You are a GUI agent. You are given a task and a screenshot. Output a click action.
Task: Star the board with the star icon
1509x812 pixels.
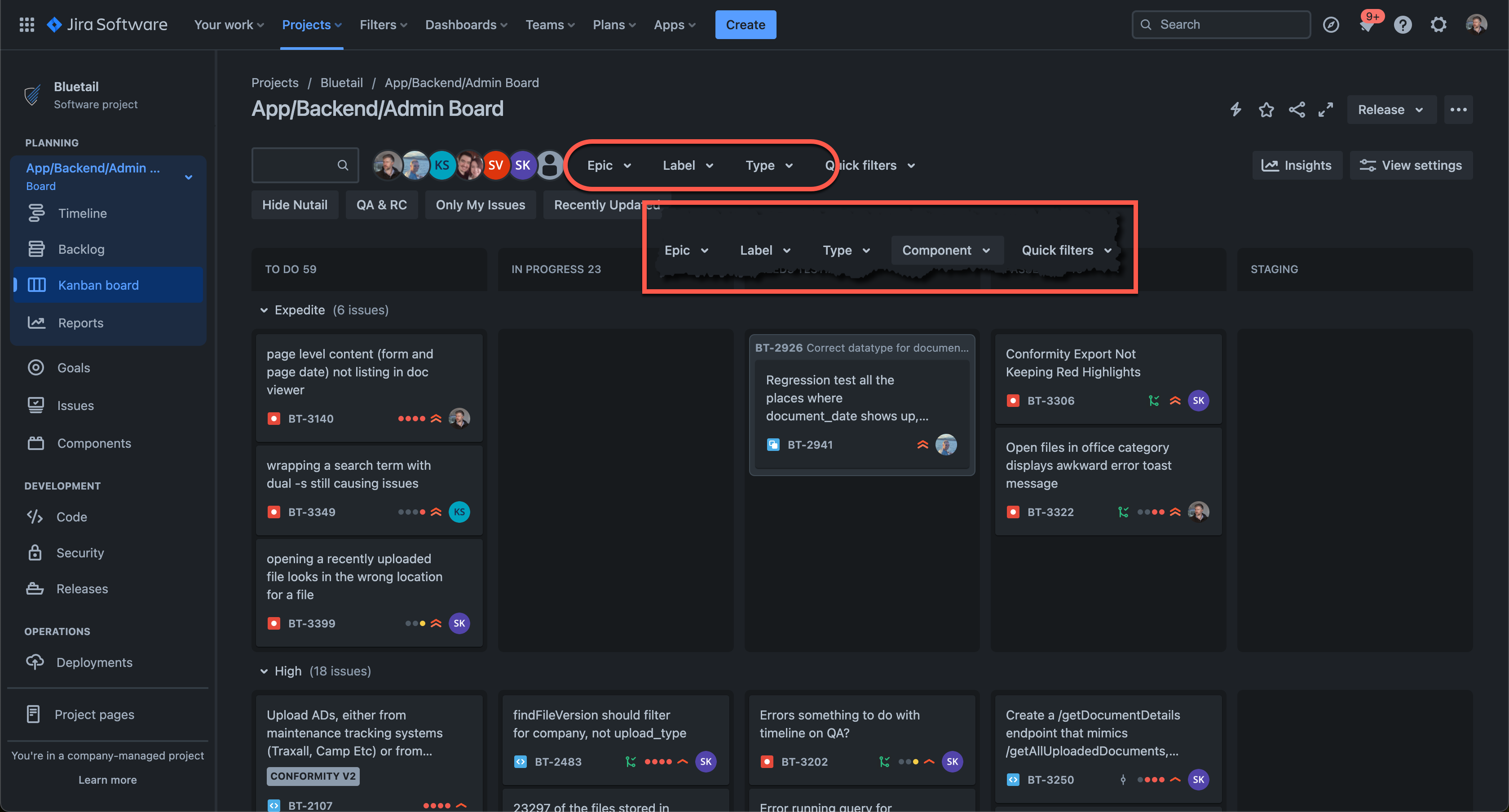click(1266, 110)
